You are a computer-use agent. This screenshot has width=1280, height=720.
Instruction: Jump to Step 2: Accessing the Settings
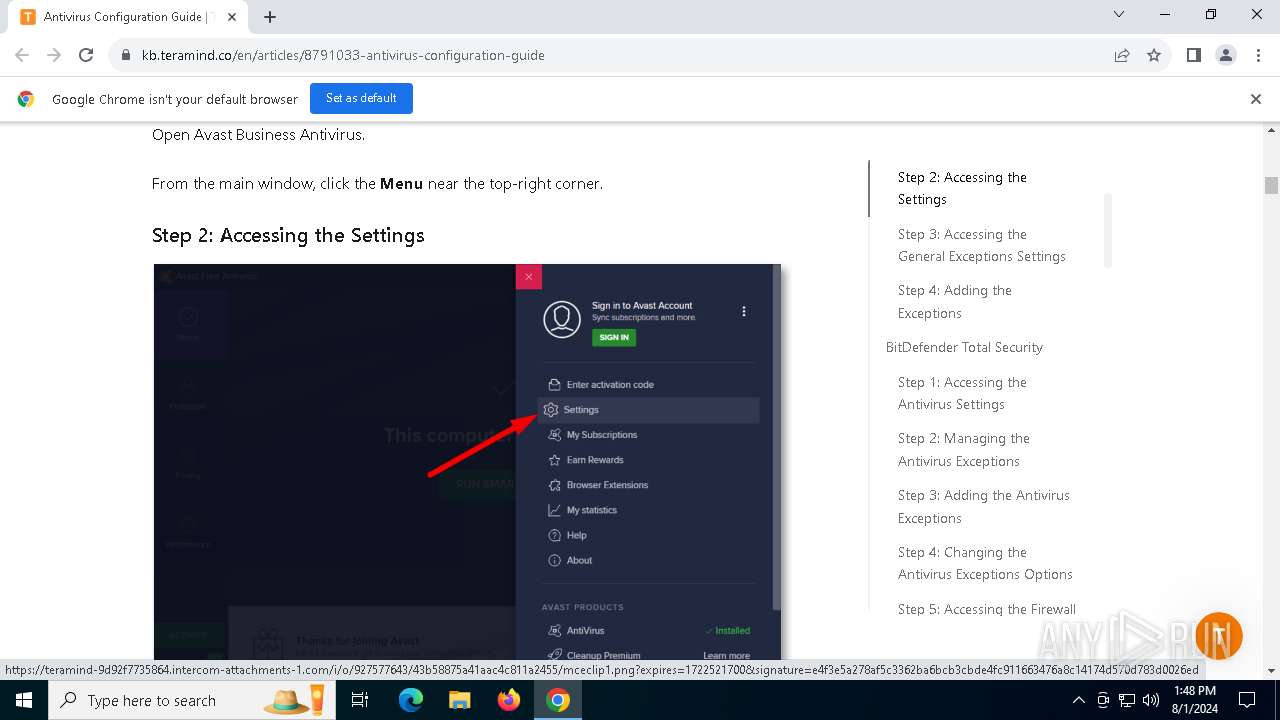click(x=962, y=188)
